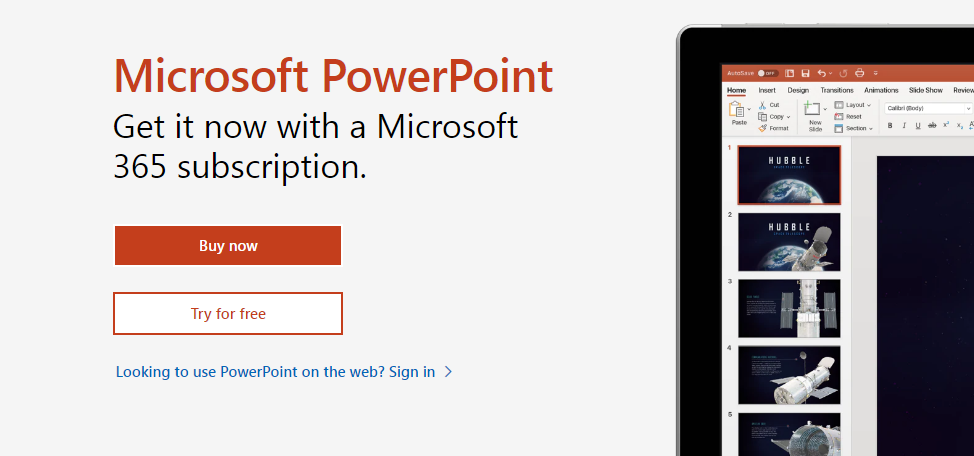The width and height of the screenshot is (974, 456).
Task: Click the Buy now button
Action: pos(228,246)
